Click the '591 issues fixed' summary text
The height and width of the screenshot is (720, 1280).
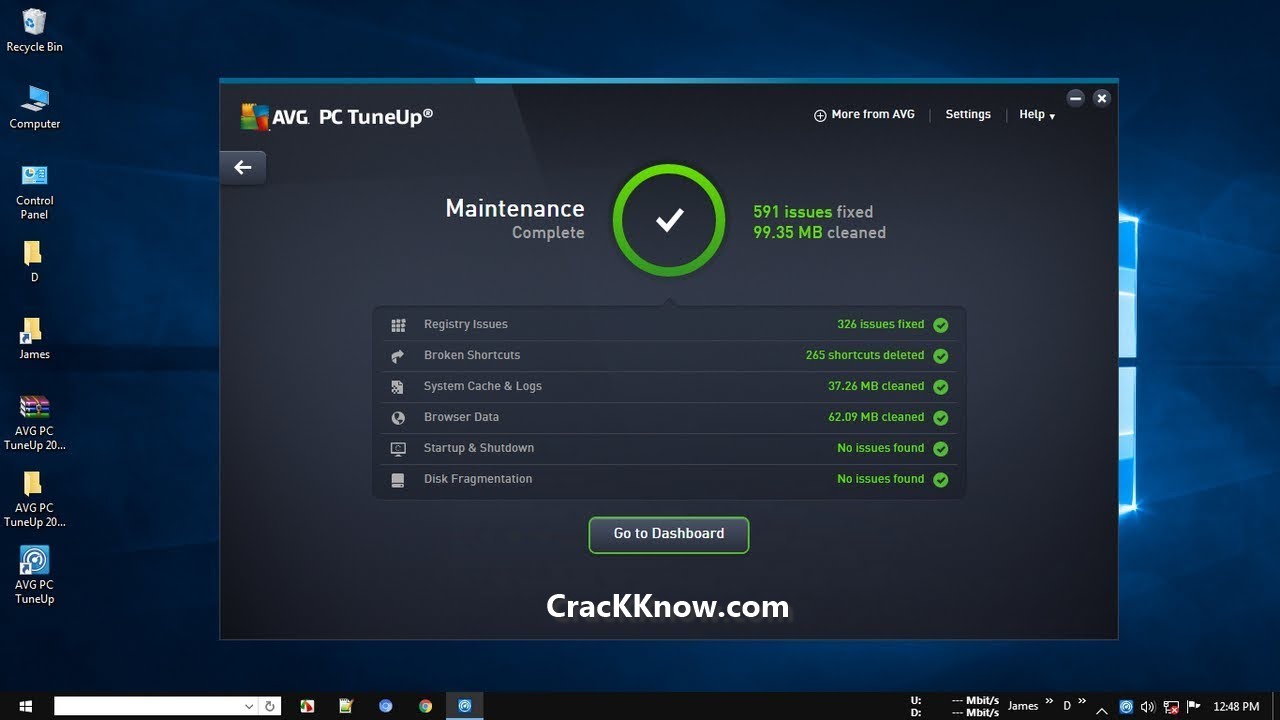point(813,212)
